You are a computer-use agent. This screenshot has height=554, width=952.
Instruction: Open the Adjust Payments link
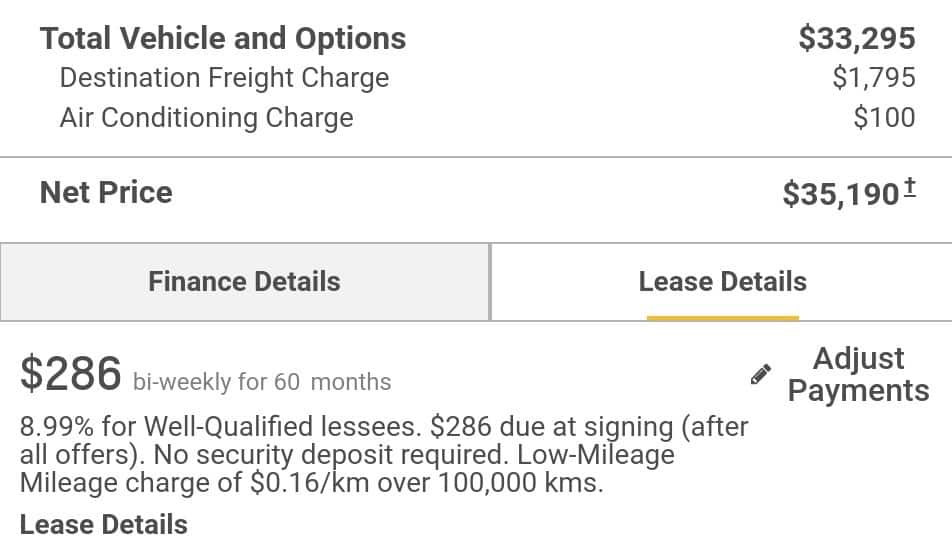click(x=858, y=374)
